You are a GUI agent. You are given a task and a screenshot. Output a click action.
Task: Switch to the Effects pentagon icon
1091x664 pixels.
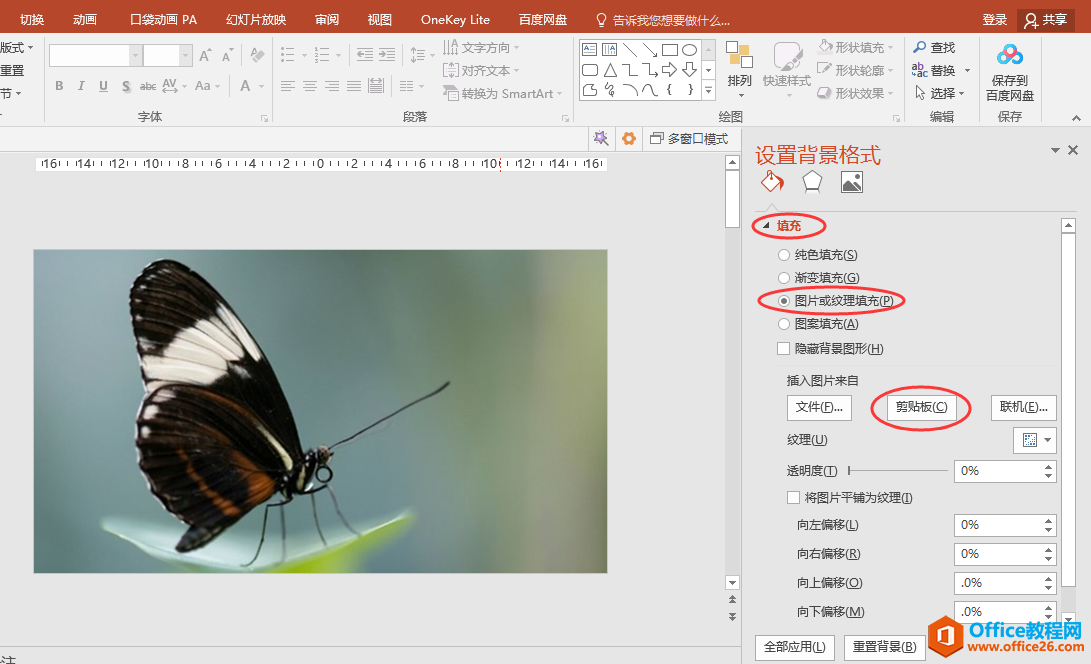click(811, 182)
